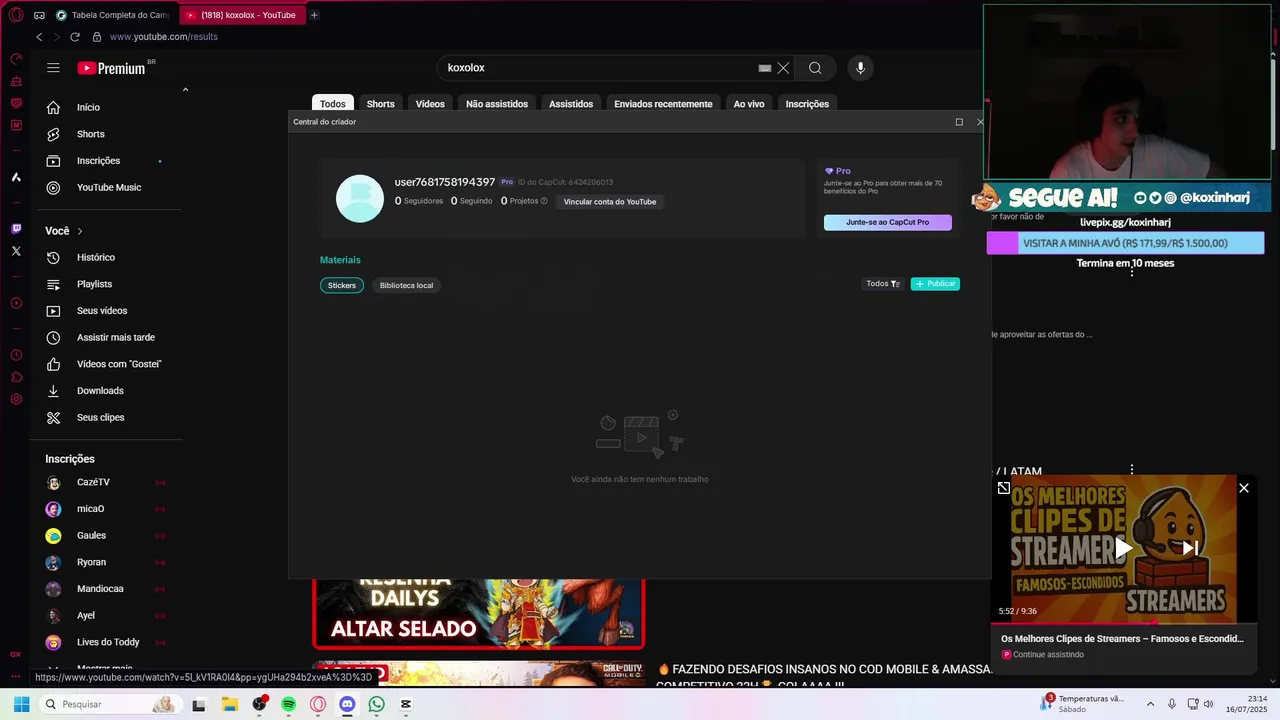
Task: Open Twitch from the Opera GX sidebar
Action: [16, 229]
